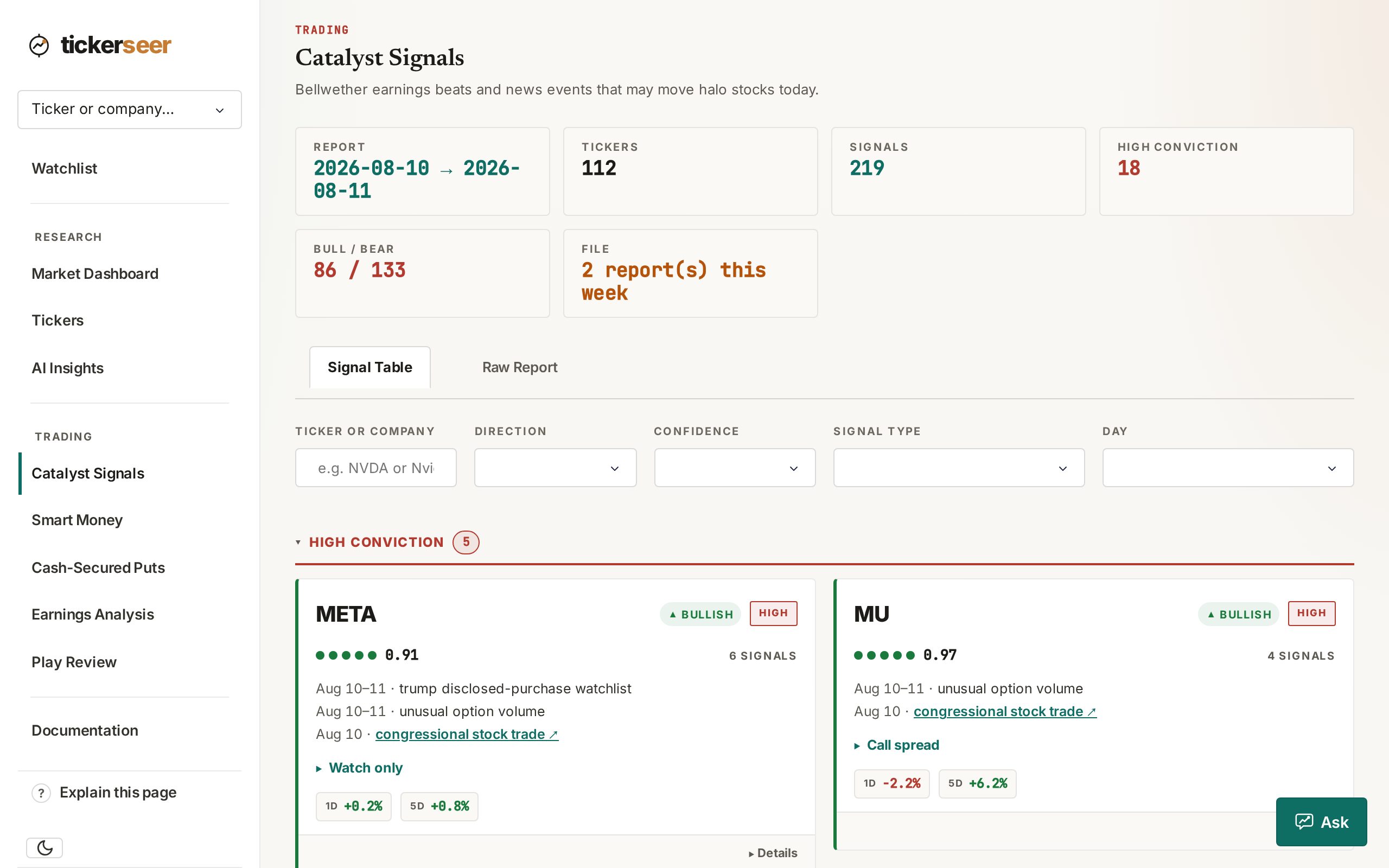Click MU 4 SIGNALS label
This screenshot has width=1389, height=868.
[1301, 656]
